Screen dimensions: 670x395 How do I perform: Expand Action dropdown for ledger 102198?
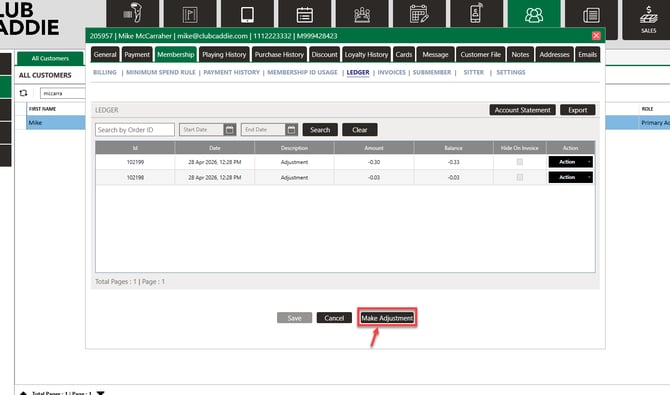[x=570, y=177]
